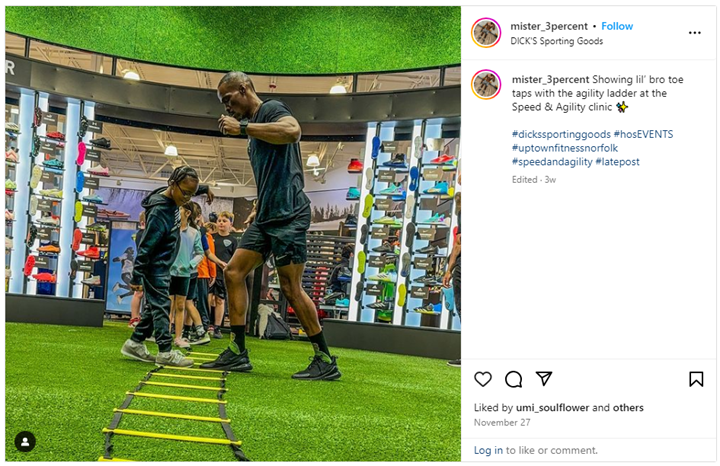Open umi_soulflower profile from likes

552,408
